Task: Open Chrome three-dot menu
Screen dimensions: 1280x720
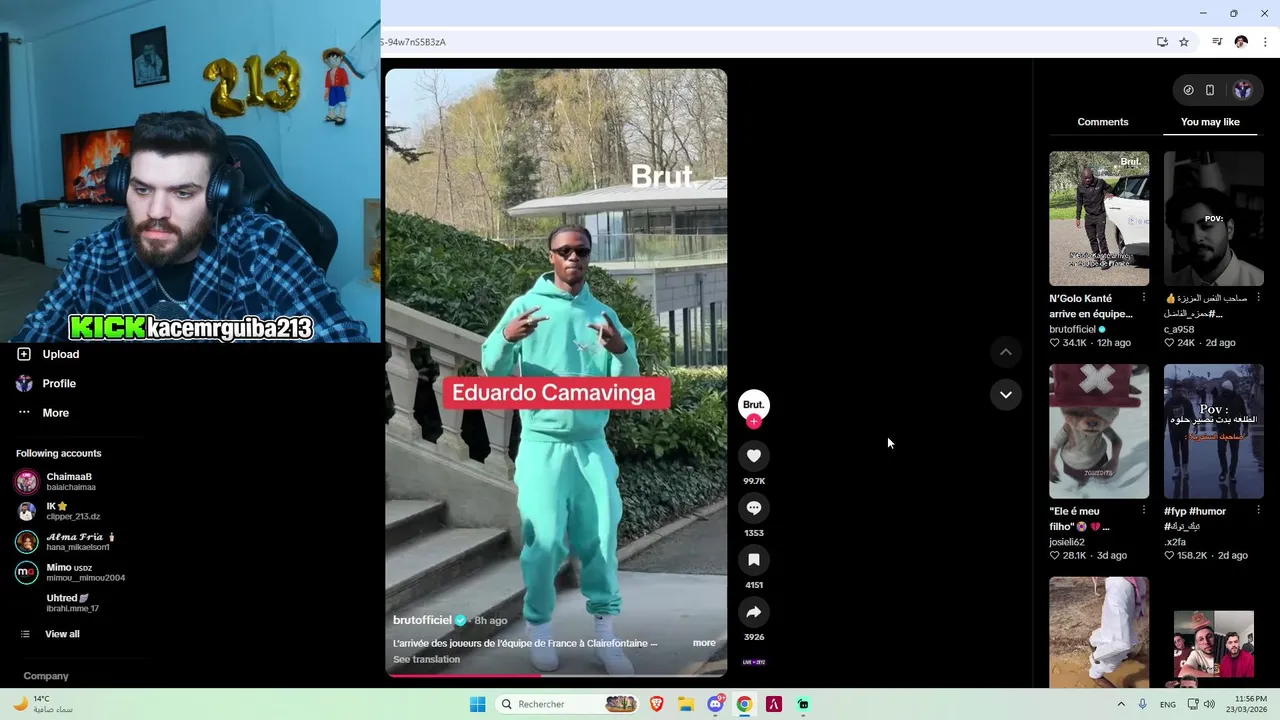Action: pos(1265,42)
